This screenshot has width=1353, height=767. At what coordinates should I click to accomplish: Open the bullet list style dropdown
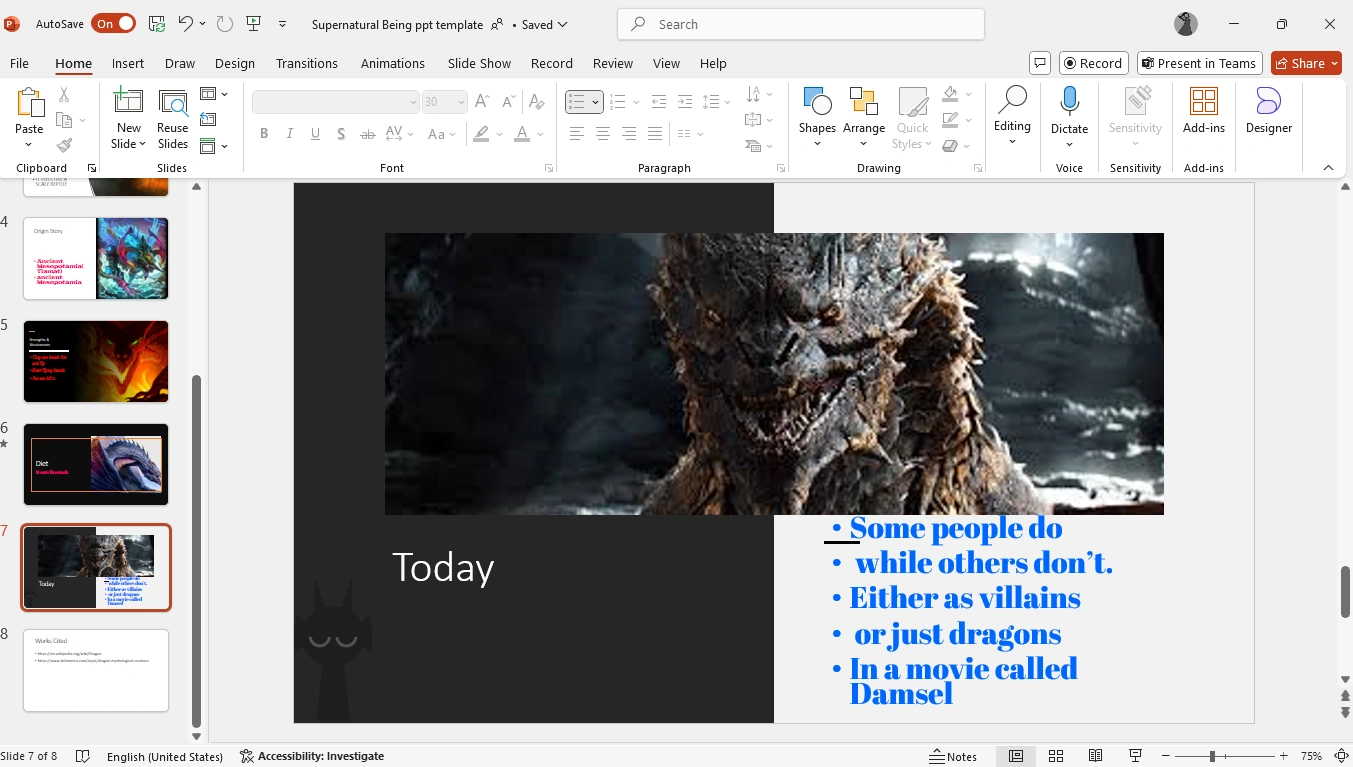coord(593,101)
